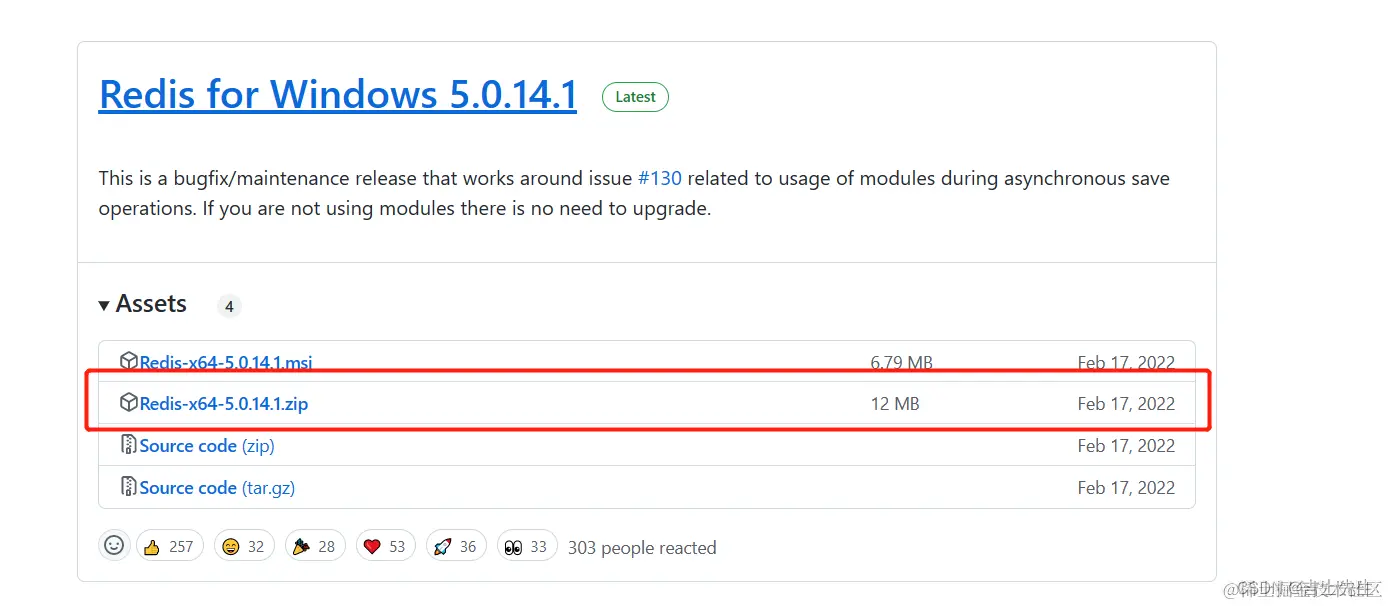Open issue #130 link

(x=660, y=179)
